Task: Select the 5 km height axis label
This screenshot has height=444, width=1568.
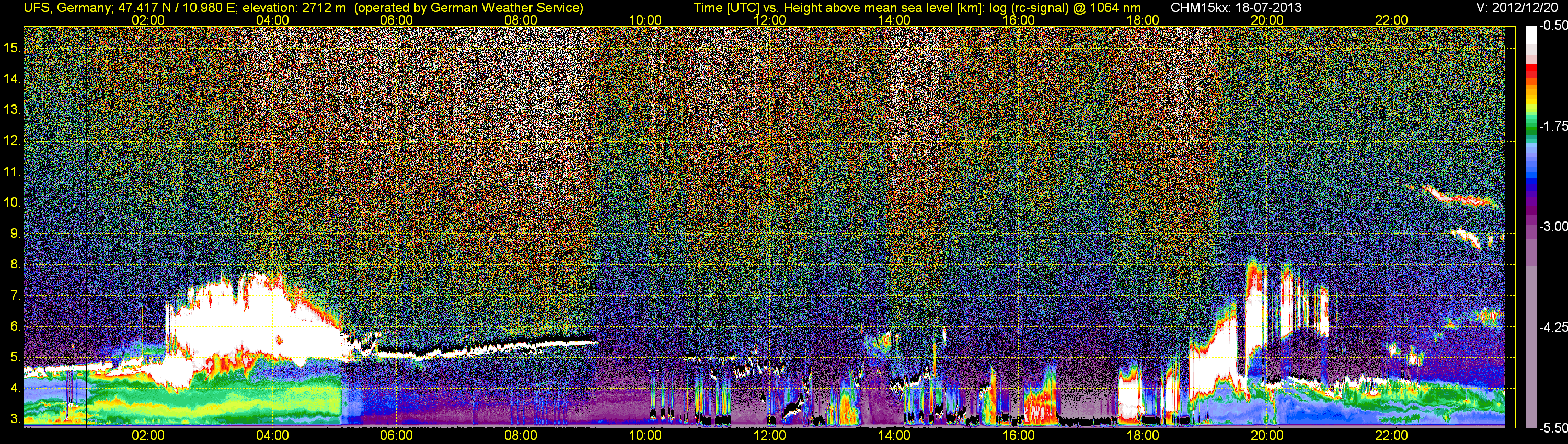Action: (15, 358)
